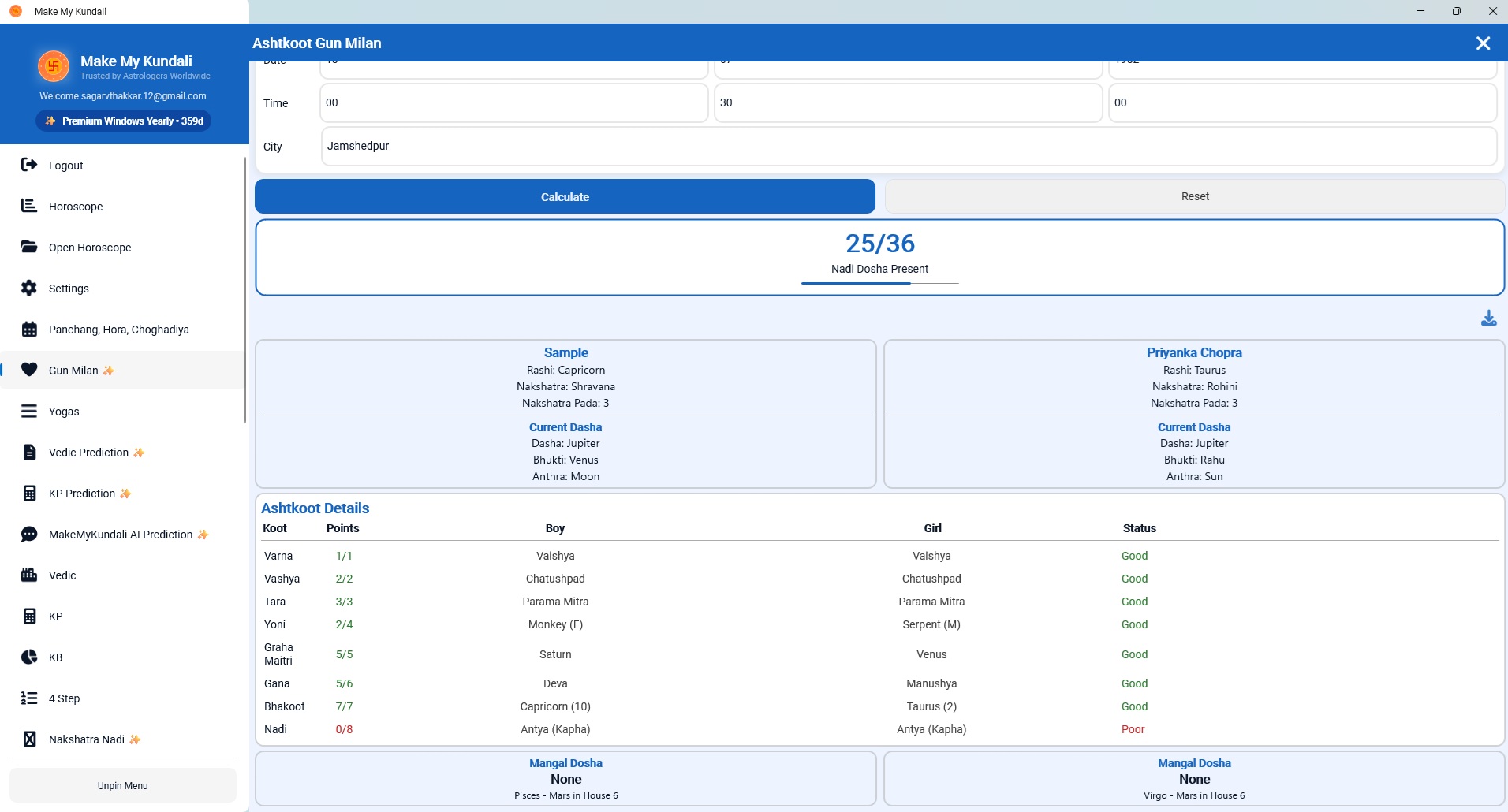Click the Time minute field showing 30
1508x812 pixels.
908,102
